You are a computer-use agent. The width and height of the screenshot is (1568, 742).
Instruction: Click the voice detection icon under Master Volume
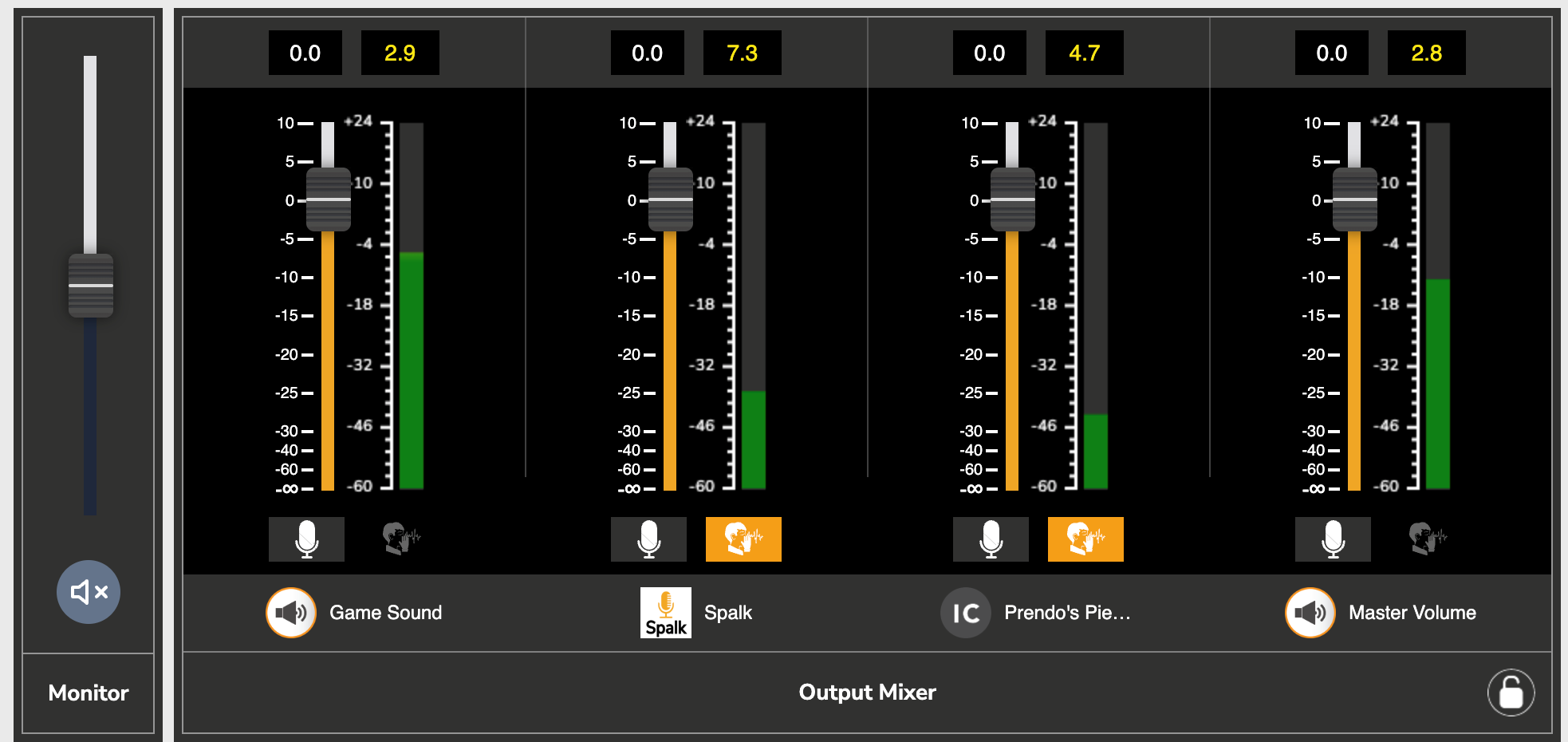1427,539
